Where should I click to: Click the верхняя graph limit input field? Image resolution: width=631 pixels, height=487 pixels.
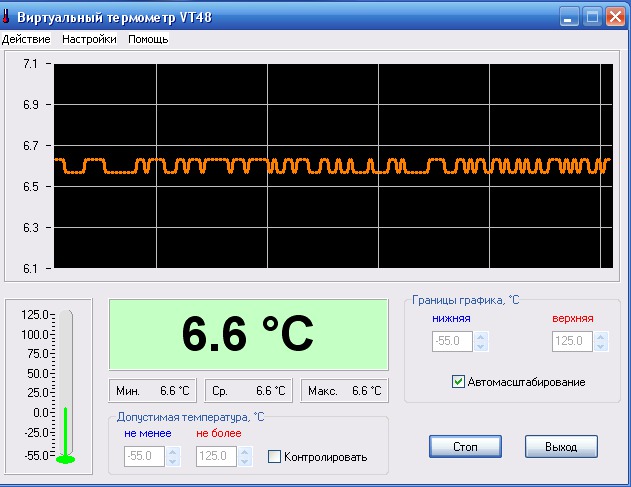(x=570, y=341)
